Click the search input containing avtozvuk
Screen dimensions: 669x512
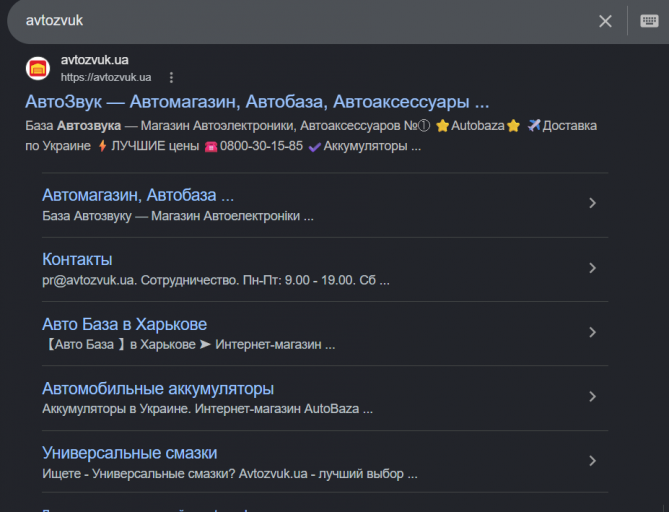299,20
